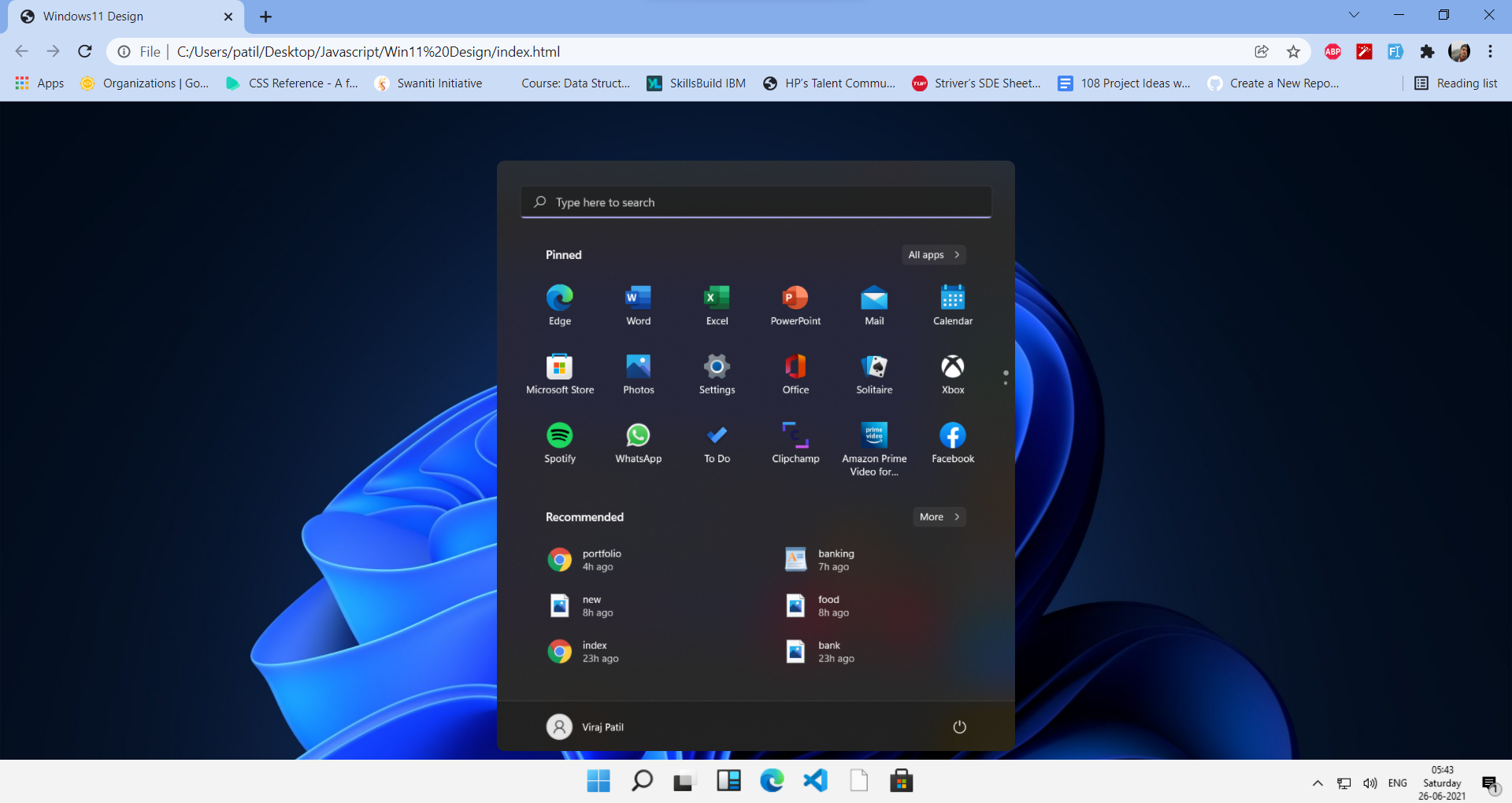The width and height of the screenshot is (1512, 803).
Task: Open the Word app from Pinned
Action: coord(638,305)
